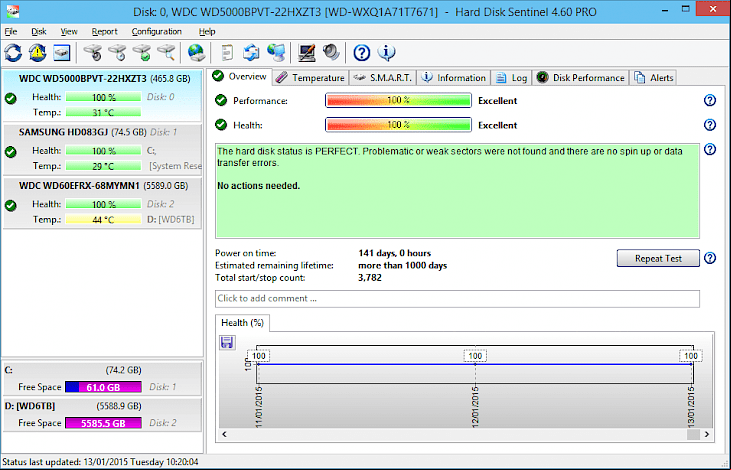The image size is (731, 470).
Task: Click the D: free space 5585.5 GB bar
Action: coord(103,423)
